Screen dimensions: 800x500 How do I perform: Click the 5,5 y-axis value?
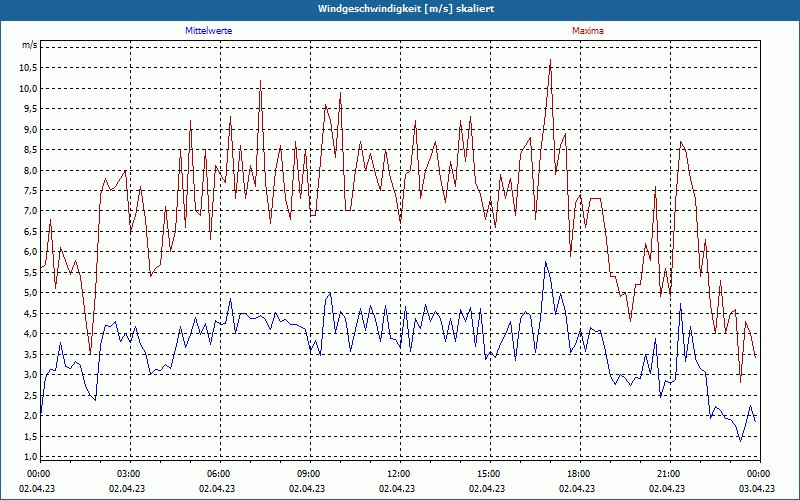click(30, 272)
